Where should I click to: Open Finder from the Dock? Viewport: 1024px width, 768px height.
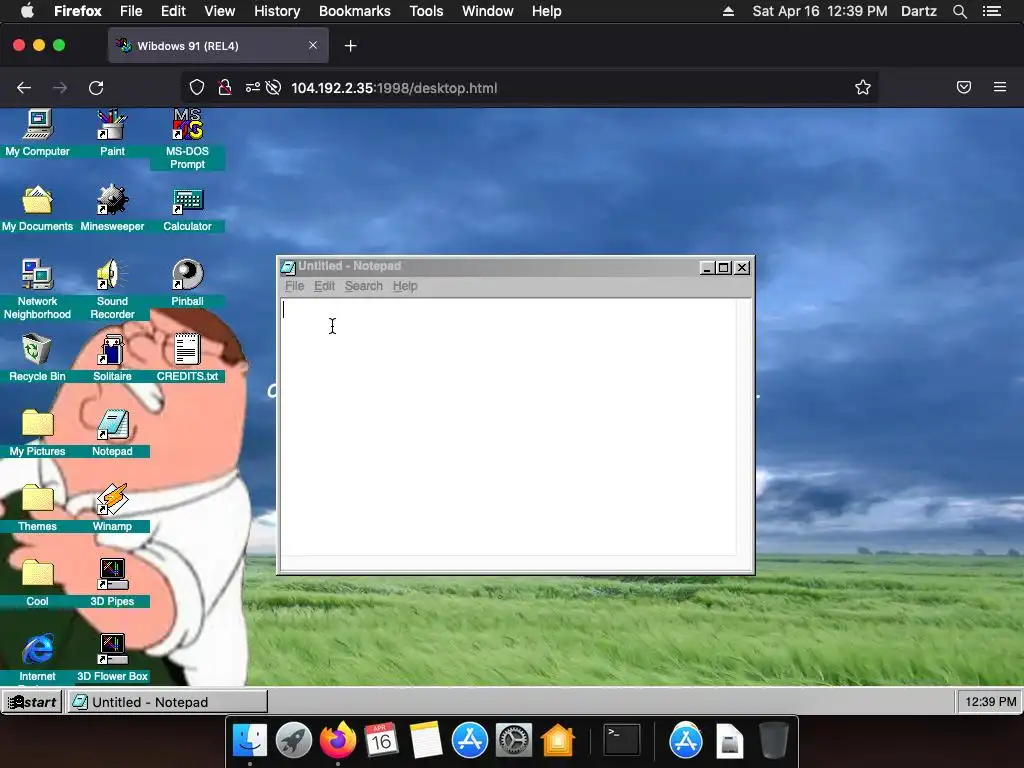point(249,741)
